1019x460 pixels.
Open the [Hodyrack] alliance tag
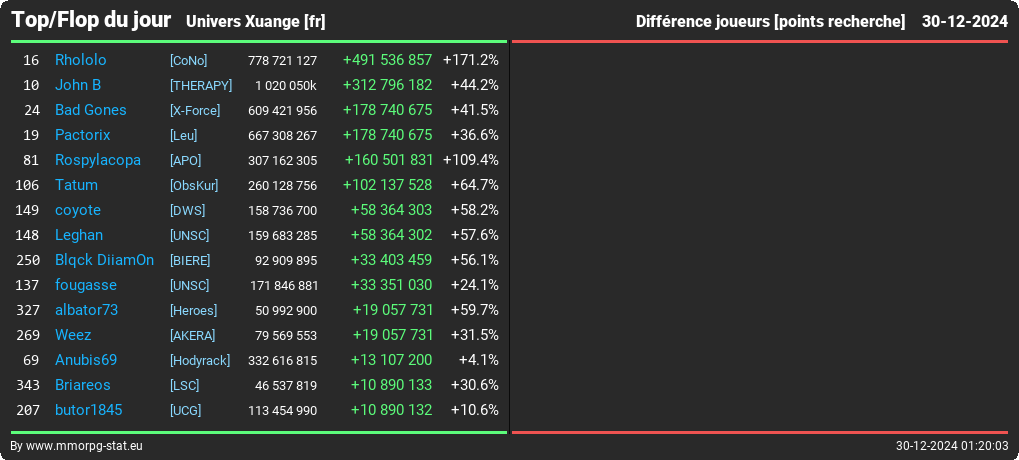pyautogui.click(x=200, y=361)
